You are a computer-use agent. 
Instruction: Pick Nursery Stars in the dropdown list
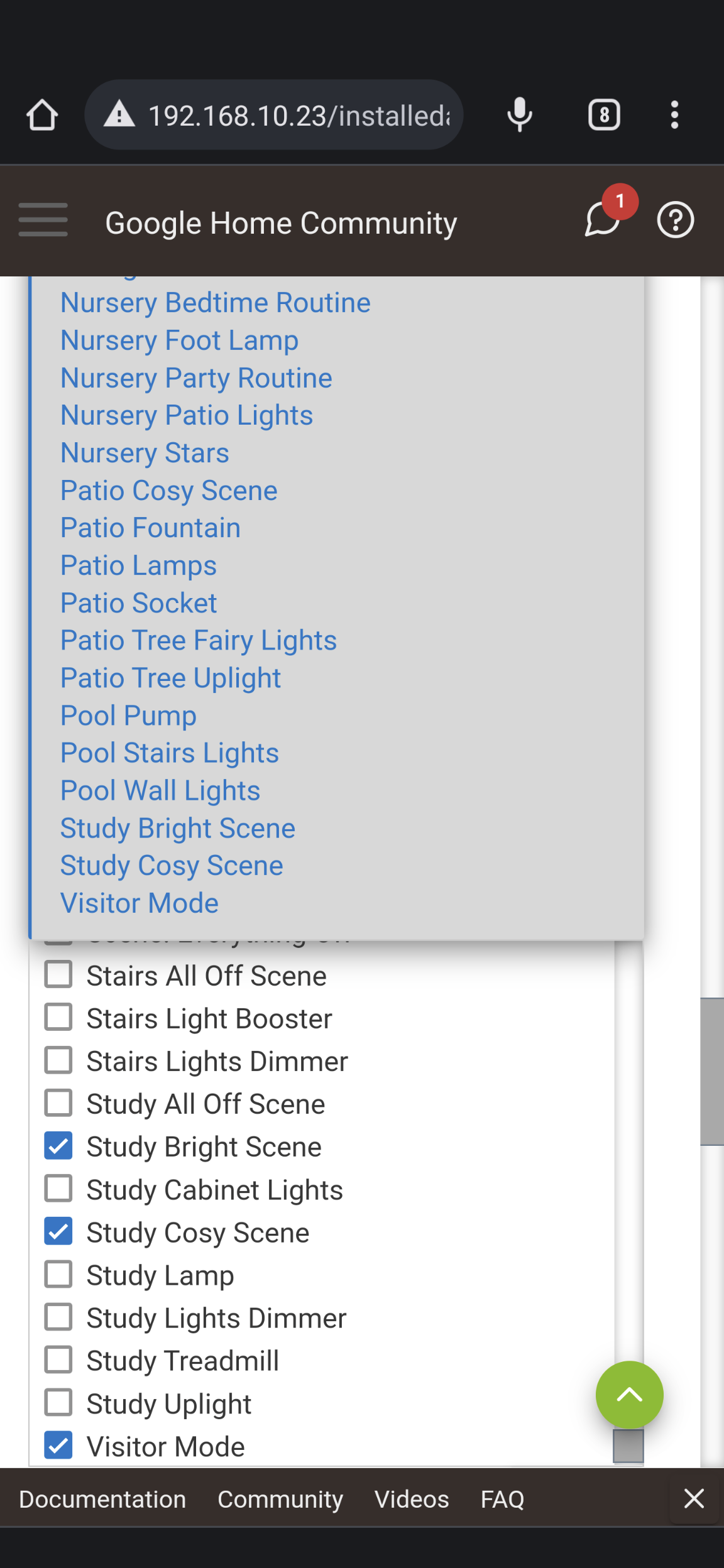click(145, 453)
